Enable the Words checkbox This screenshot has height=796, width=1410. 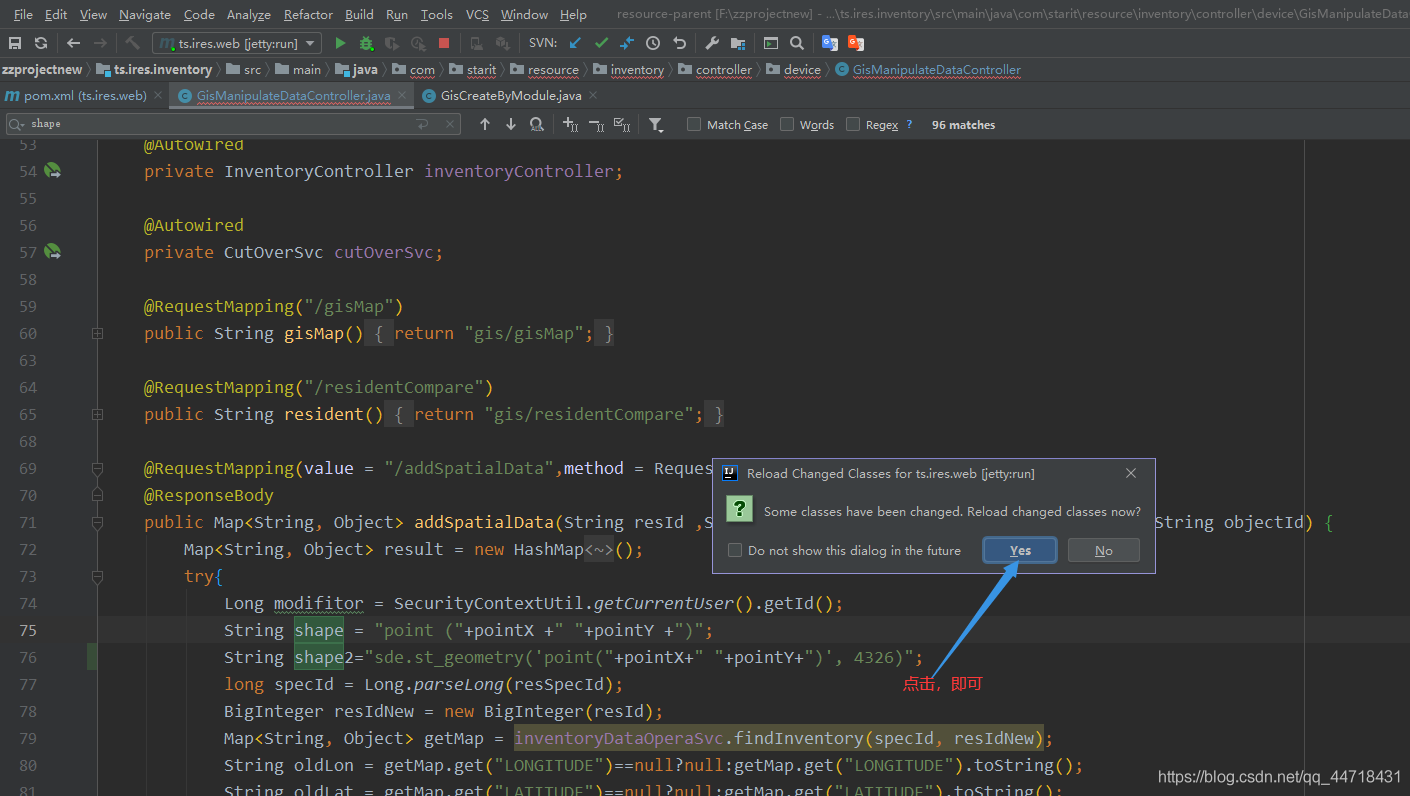coord(787,125)
